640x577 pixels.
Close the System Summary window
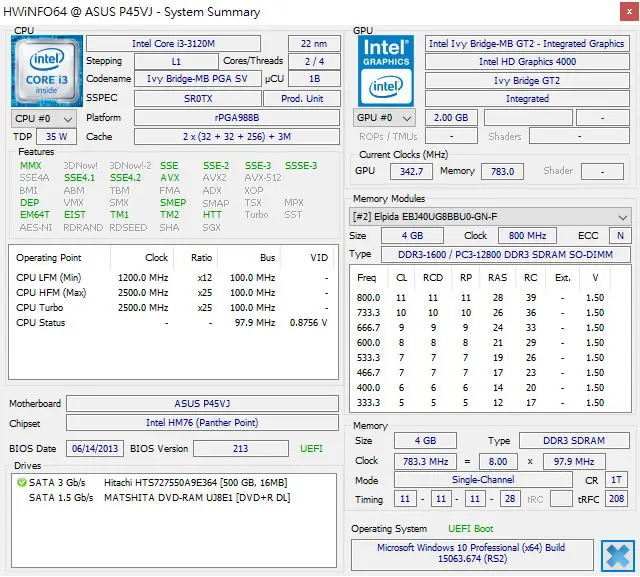coord(629,12)
